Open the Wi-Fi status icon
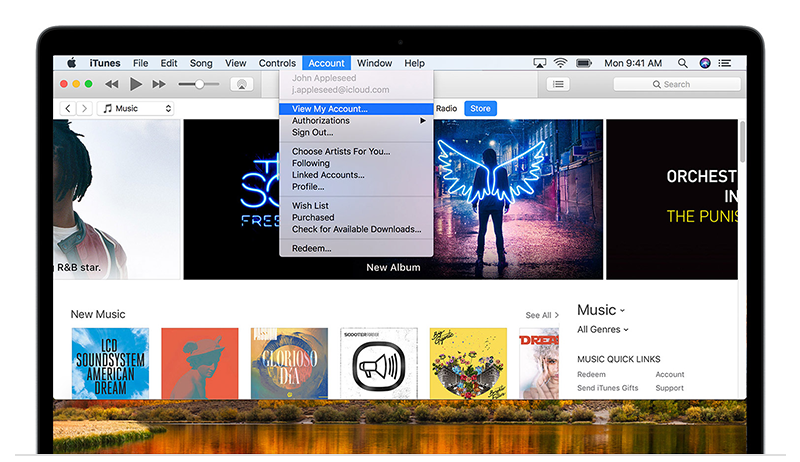800x462 pixels. 560,63
